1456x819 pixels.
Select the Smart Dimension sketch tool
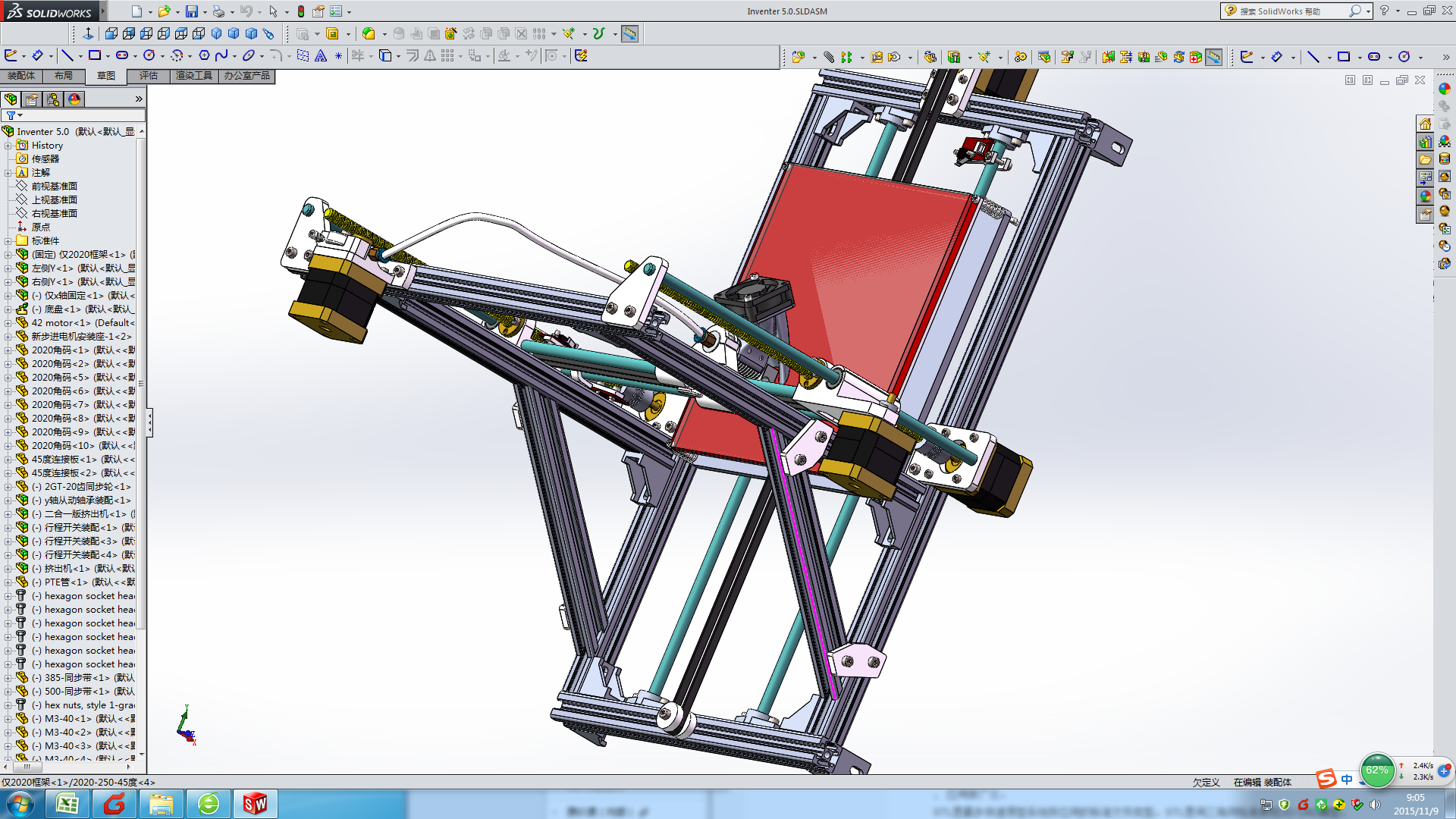point(37,55)
